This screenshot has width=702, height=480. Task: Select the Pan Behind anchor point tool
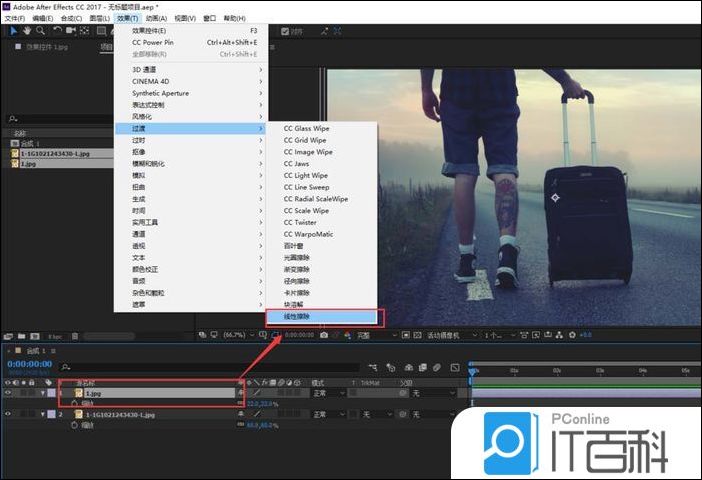[x=86, y=31]
